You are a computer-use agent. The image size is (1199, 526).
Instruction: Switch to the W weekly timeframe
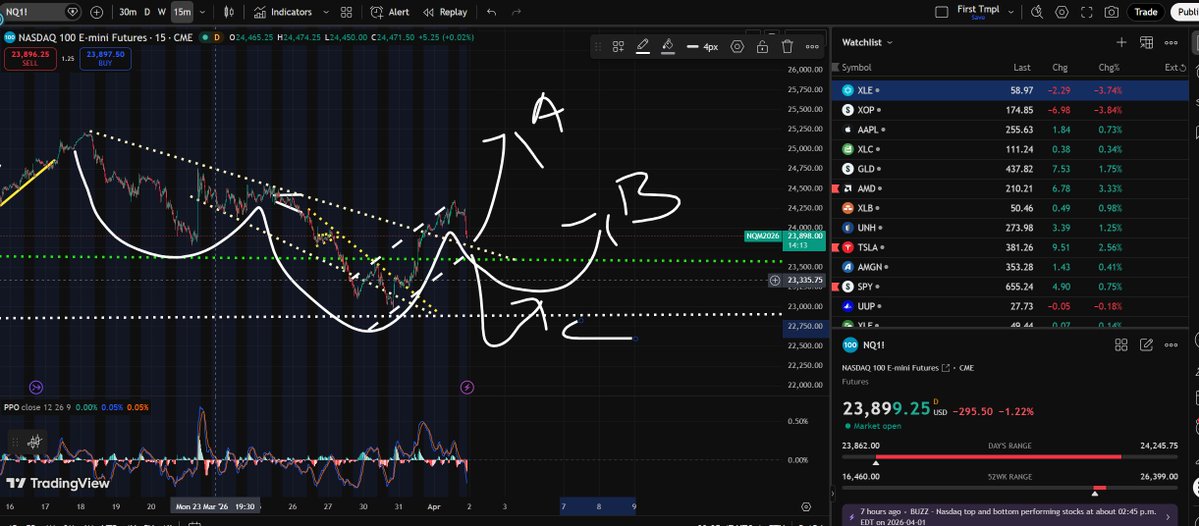click(161, 12)
